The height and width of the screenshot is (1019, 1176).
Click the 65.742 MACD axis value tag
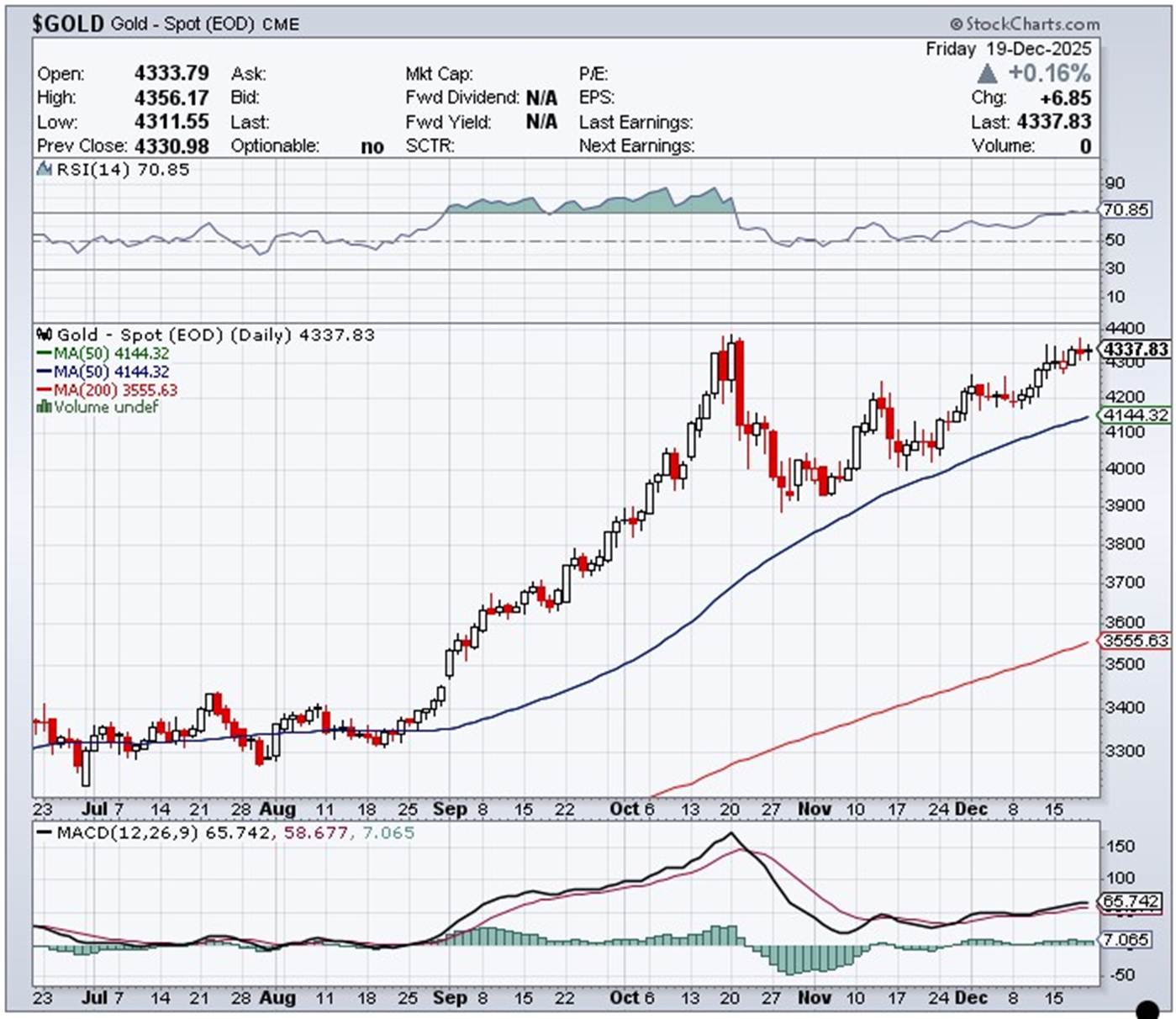pyautogui.click(x=1131, y=901)
